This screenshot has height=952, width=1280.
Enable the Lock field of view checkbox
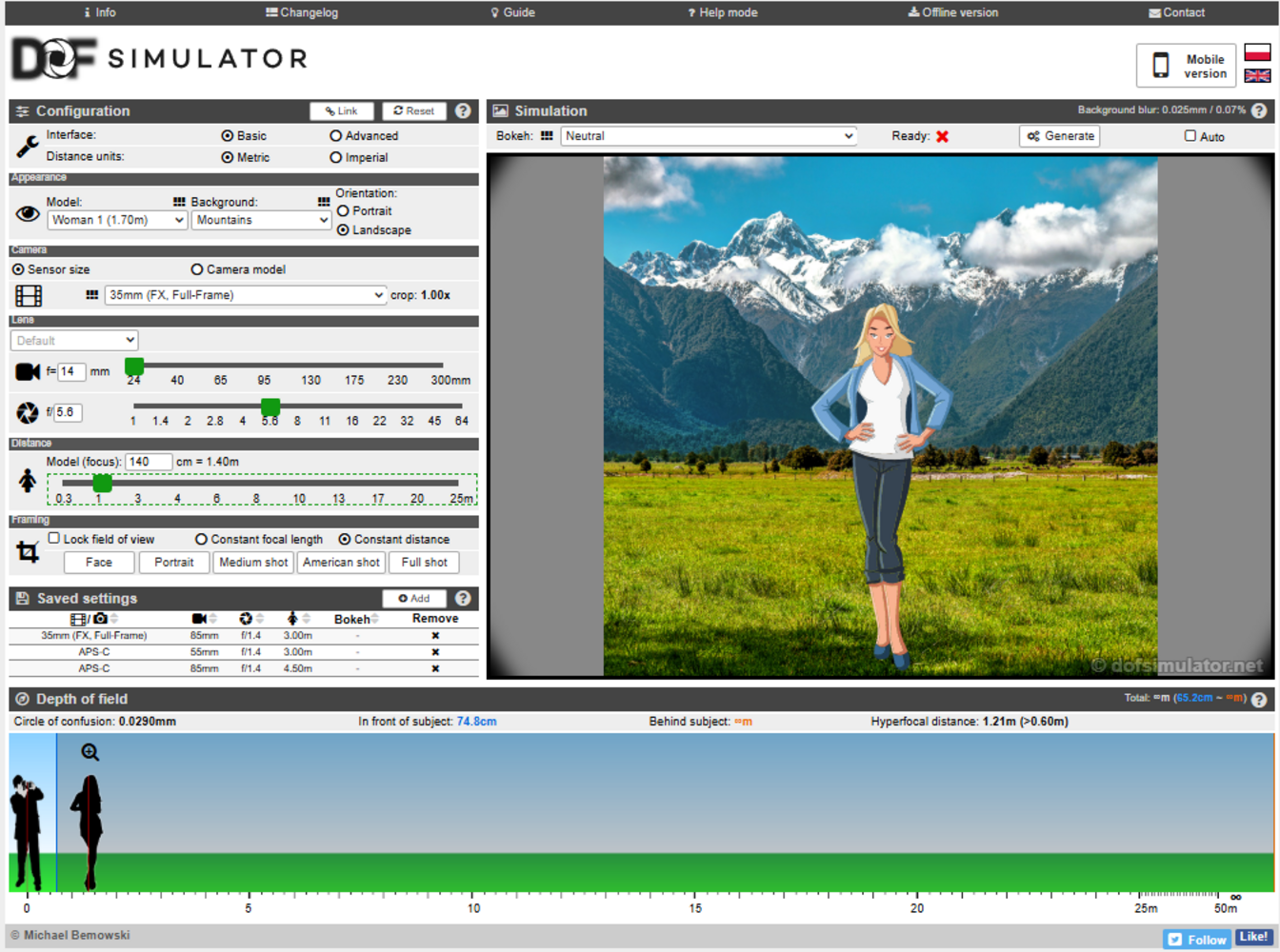click(54, 539)
